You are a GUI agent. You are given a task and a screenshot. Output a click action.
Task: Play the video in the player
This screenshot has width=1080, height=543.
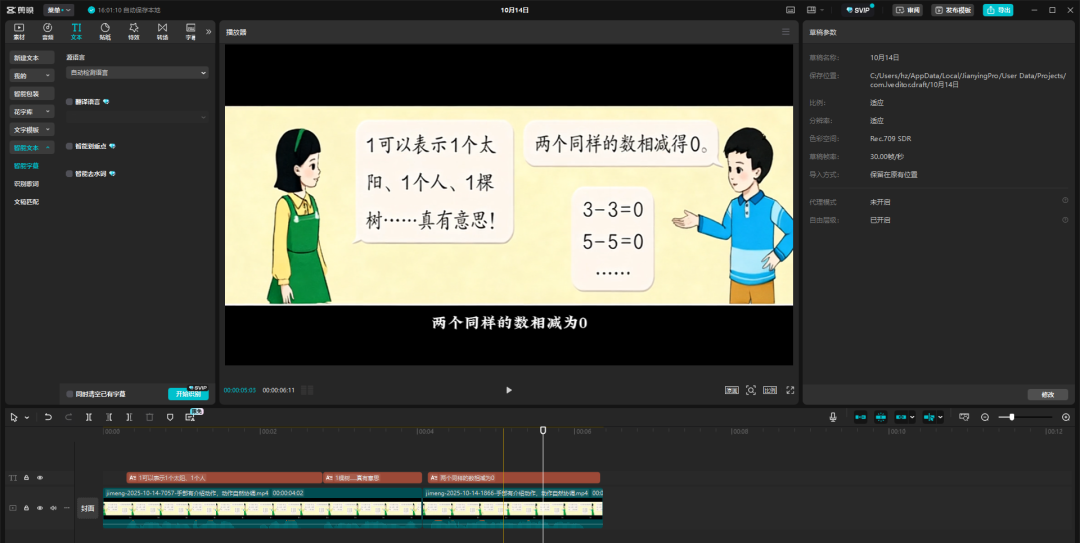[509, 390]
